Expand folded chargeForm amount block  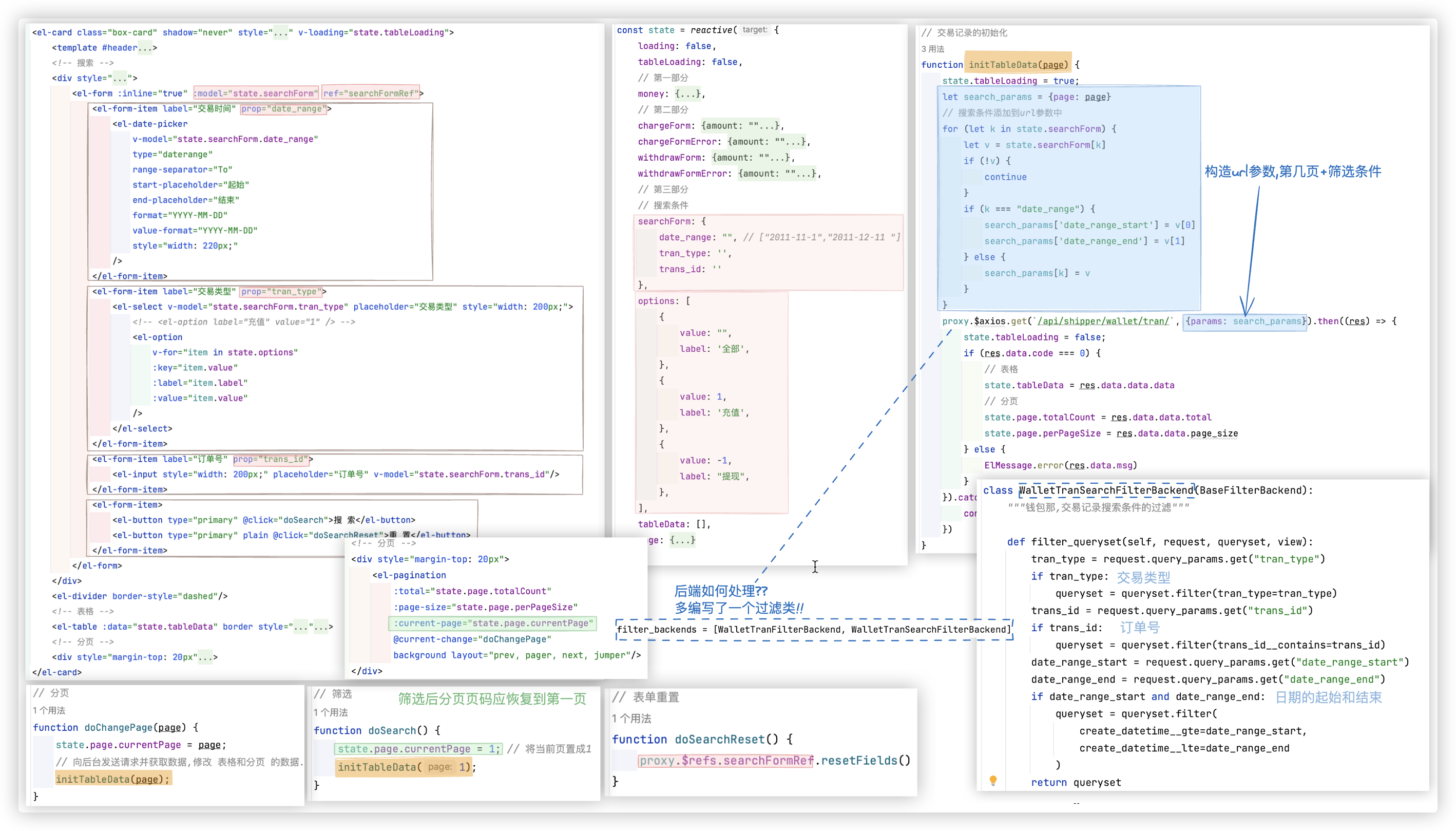[x=741, y=126]
